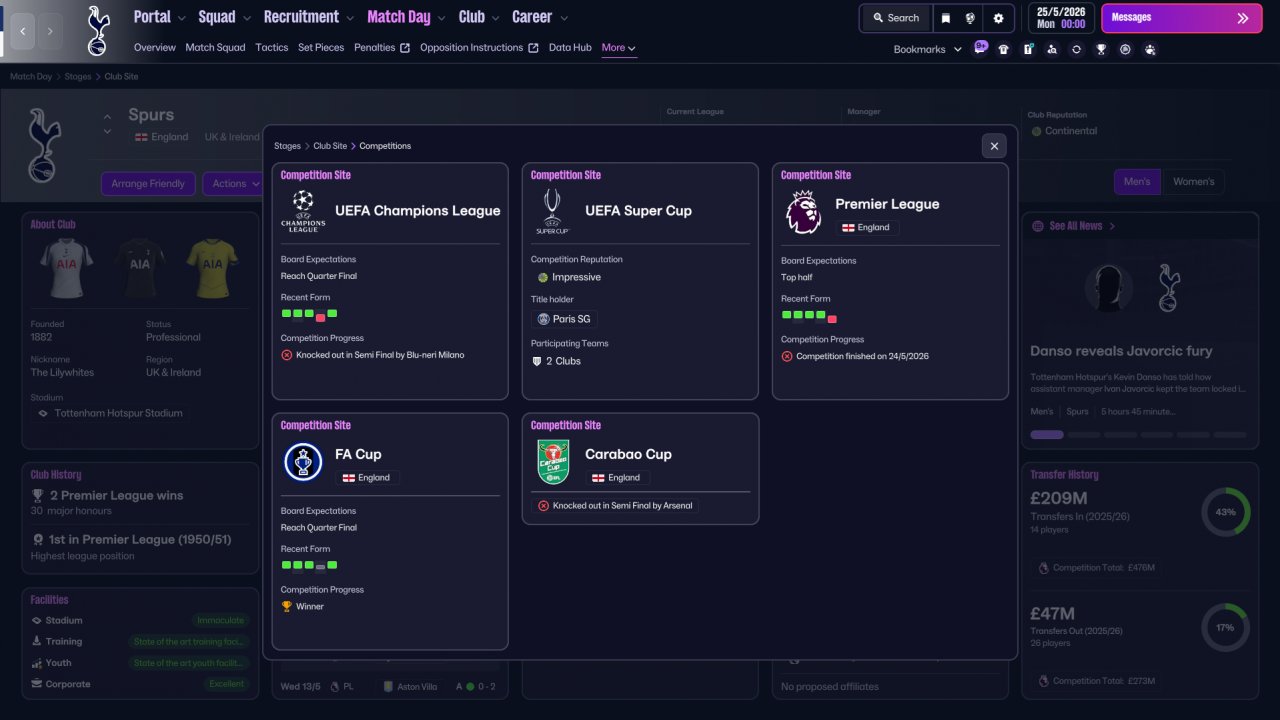Expand the Recruitment menu chevron

(349, 18)
